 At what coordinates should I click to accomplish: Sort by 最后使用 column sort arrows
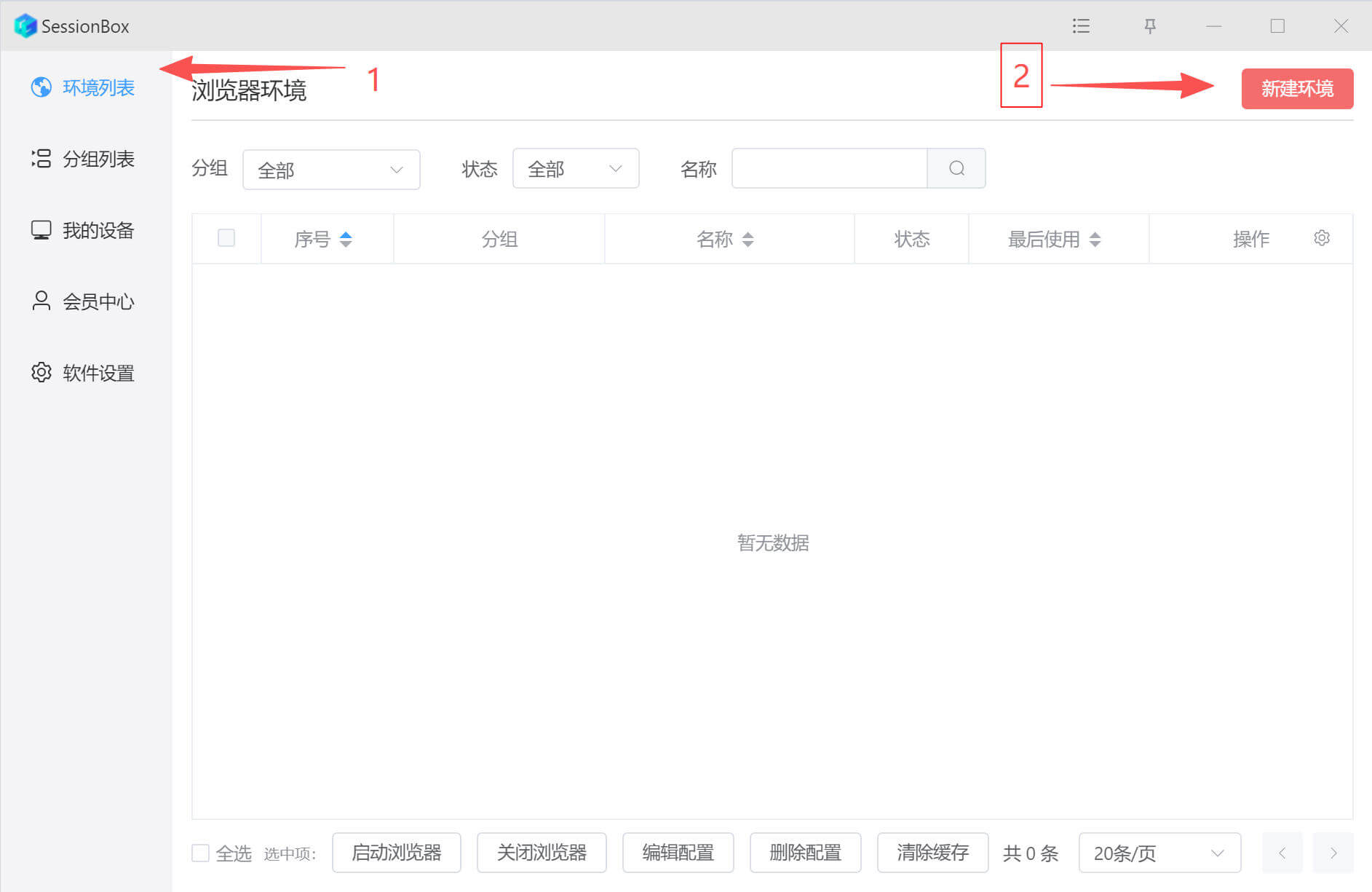pyautogui.click(x=1095, y=239)
